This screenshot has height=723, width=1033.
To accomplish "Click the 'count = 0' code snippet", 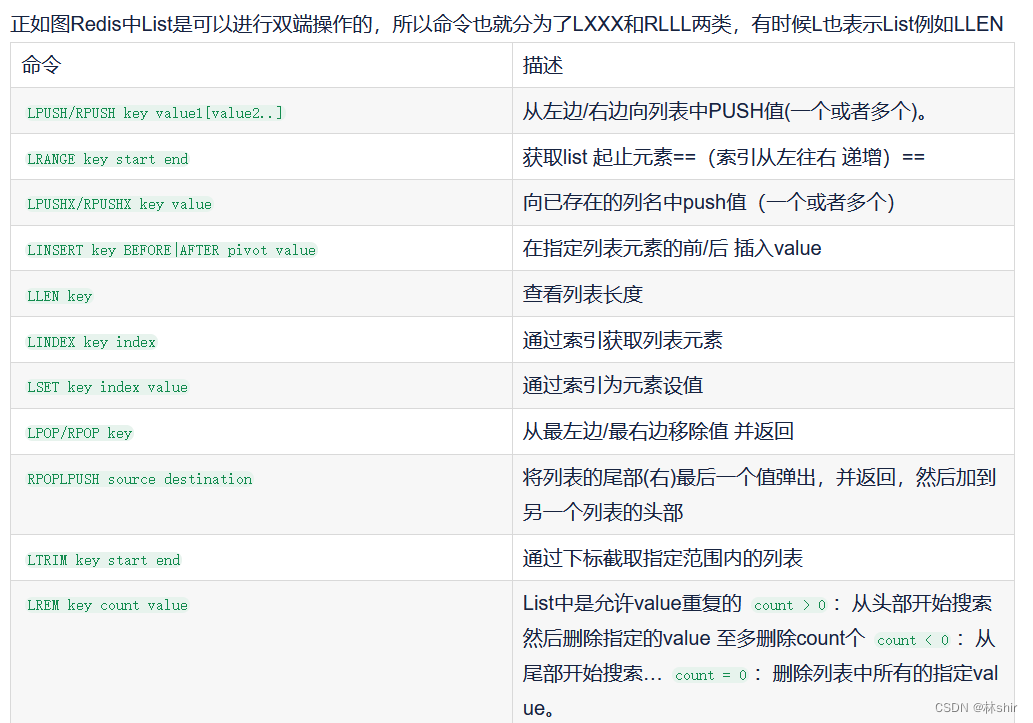I will click(711, 675).
